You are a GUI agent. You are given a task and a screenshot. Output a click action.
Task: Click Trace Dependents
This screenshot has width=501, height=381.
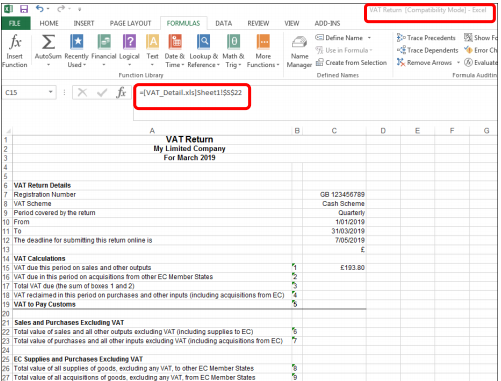[427, 50]
